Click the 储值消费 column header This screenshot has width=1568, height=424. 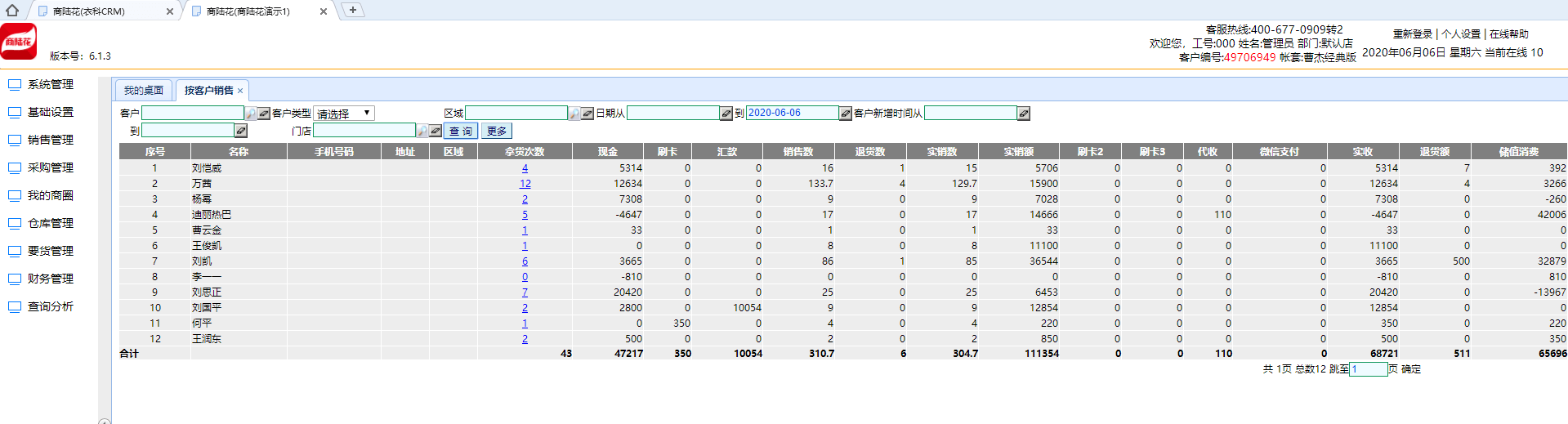coord(1519,151)
